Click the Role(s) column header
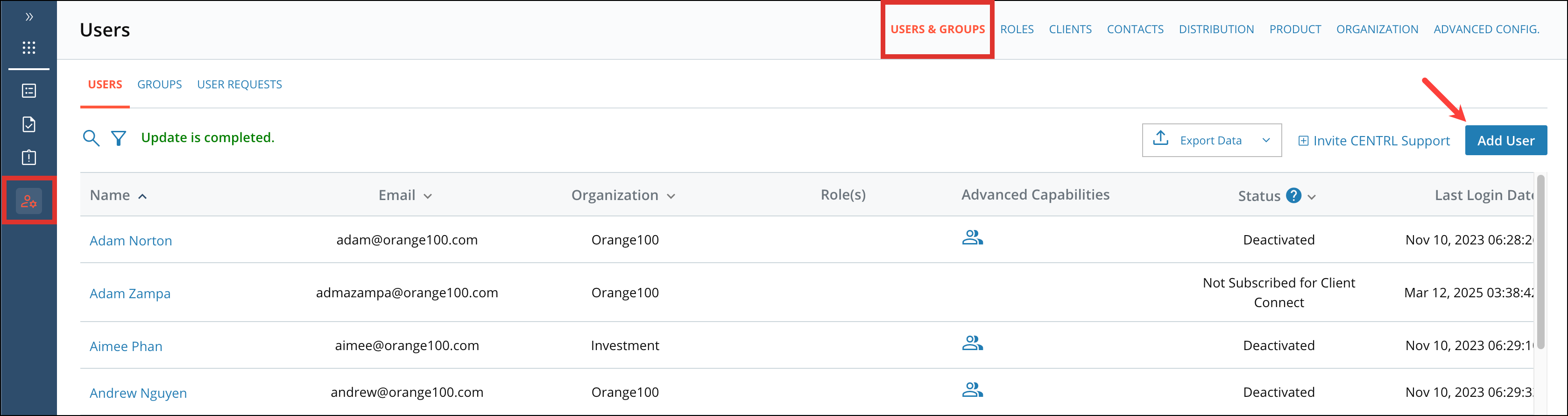1568x416 pixels. [x=842, y=195]
